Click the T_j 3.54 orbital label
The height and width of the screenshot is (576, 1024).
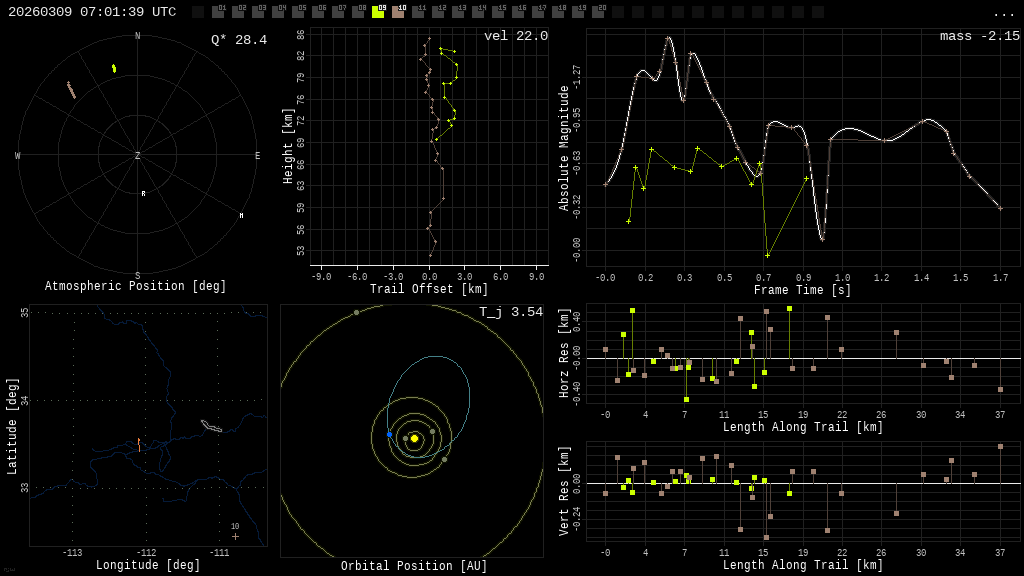point(510,312)
